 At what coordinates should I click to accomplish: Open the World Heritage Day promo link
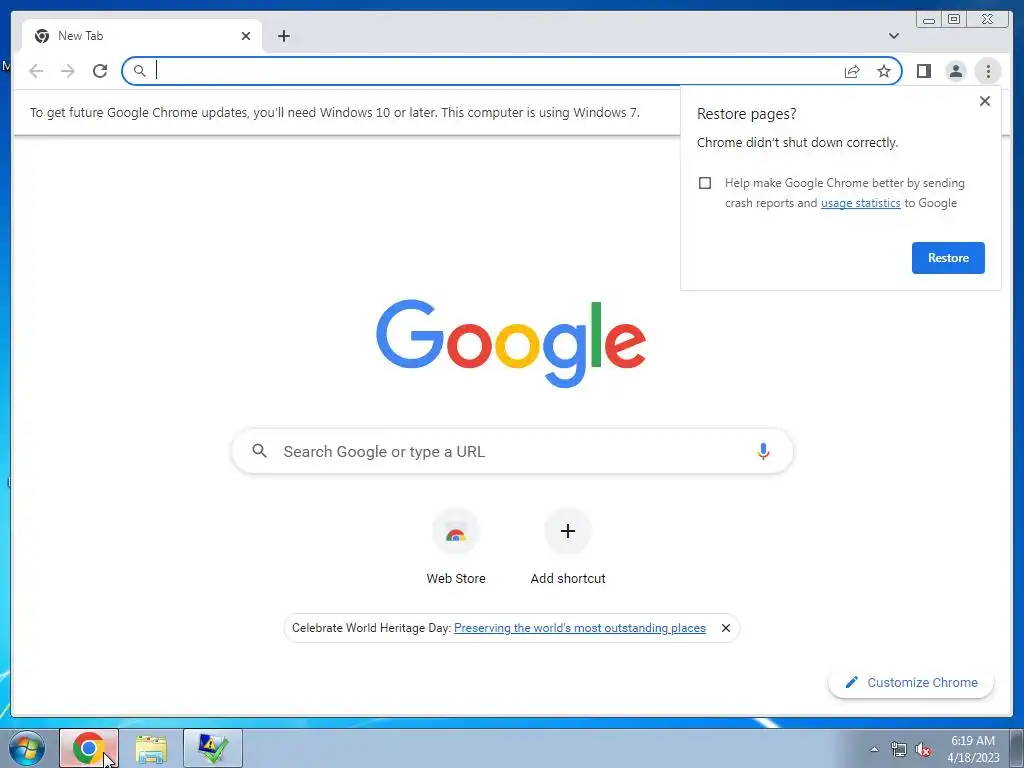tap(579, 628)
